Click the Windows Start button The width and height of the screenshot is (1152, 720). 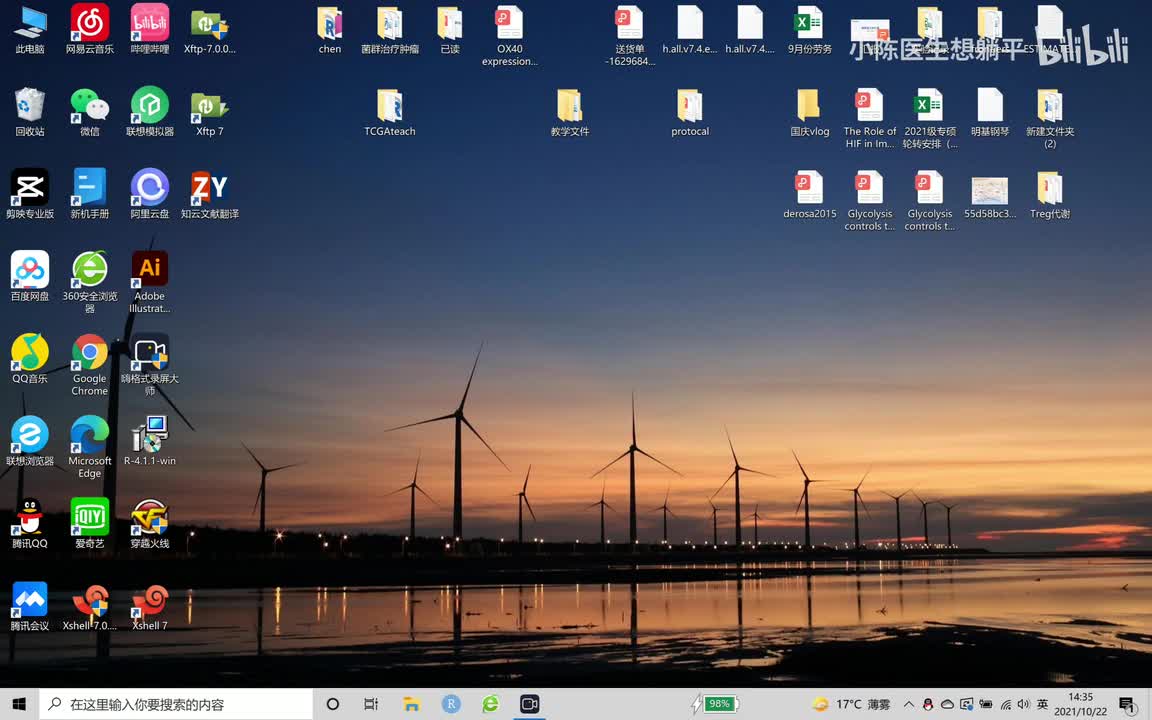[x=19, y=704]
